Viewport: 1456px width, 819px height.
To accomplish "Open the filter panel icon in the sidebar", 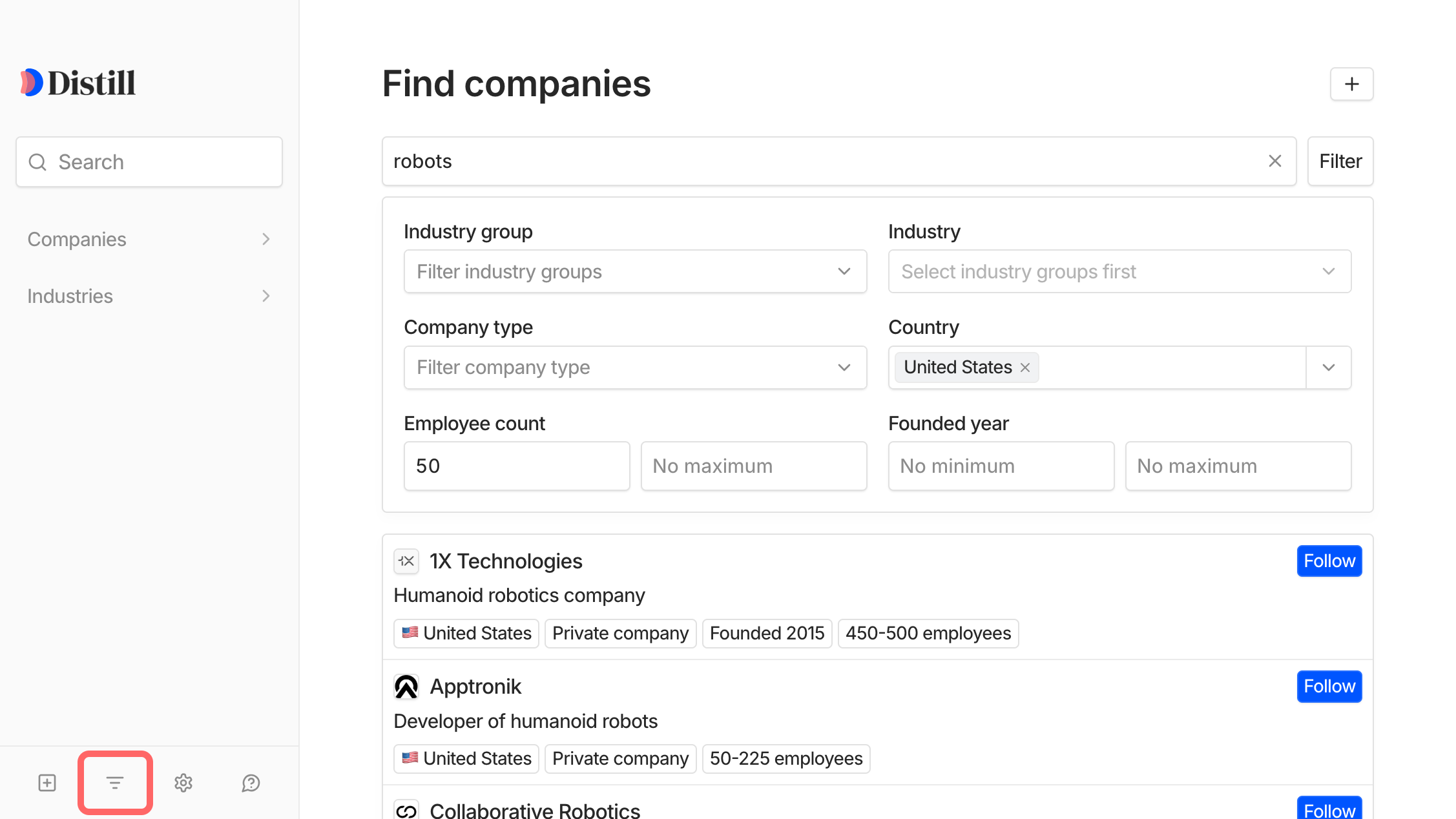I will (114, 782).
